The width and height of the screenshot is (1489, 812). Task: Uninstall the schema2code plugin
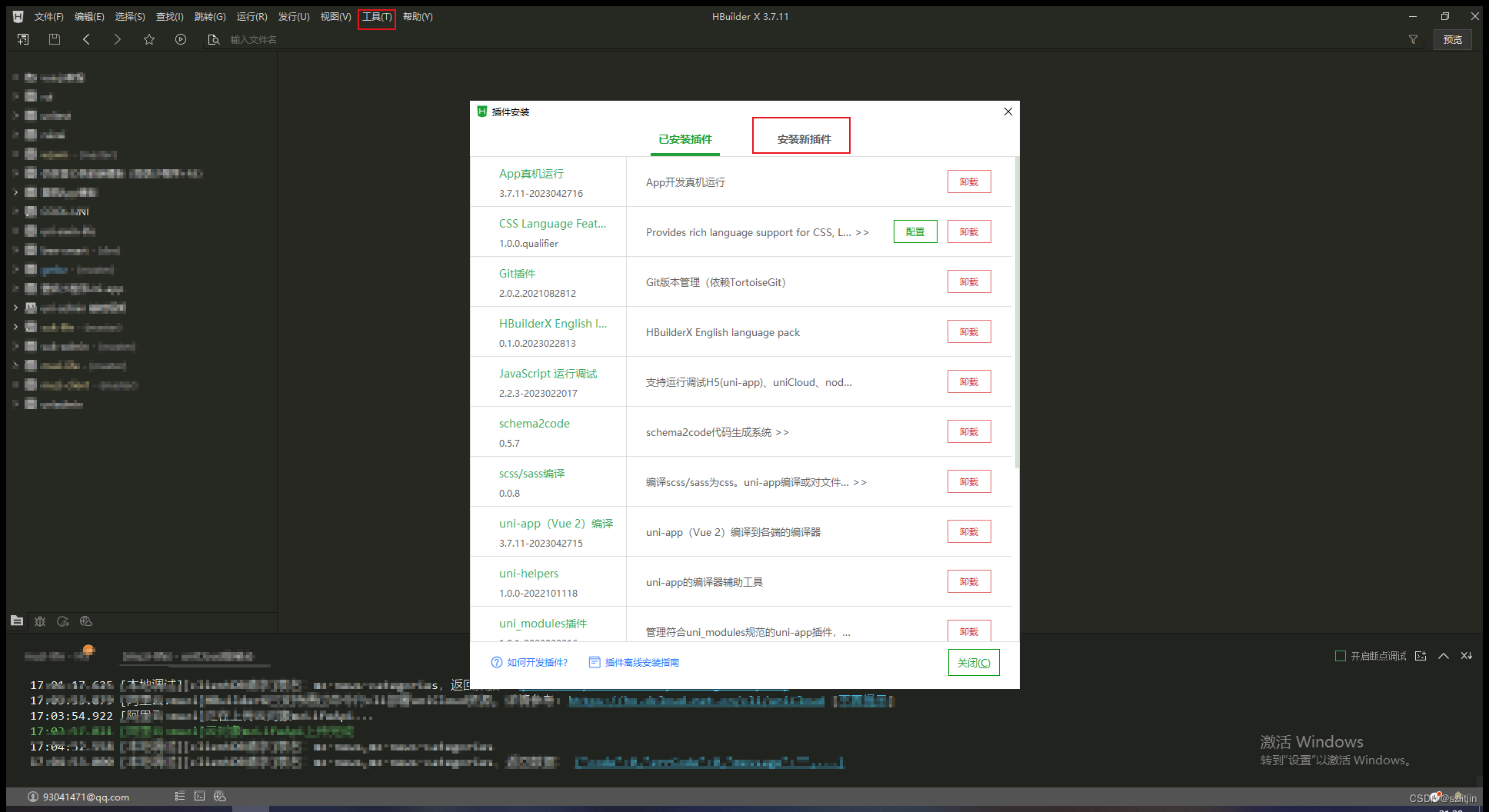coord(969,432)
